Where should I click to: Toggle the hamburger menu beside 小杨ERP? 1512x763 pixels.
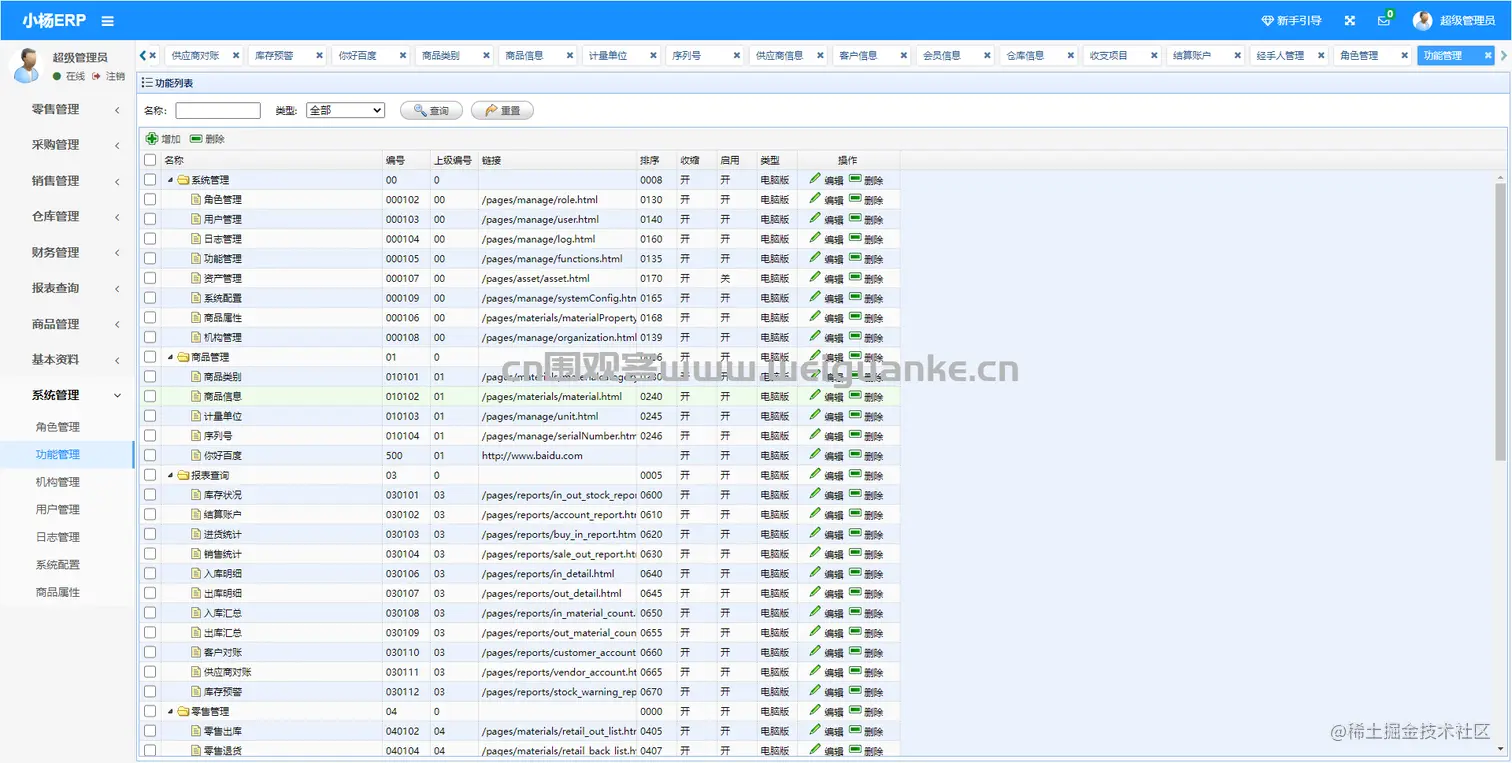[108, 21]
